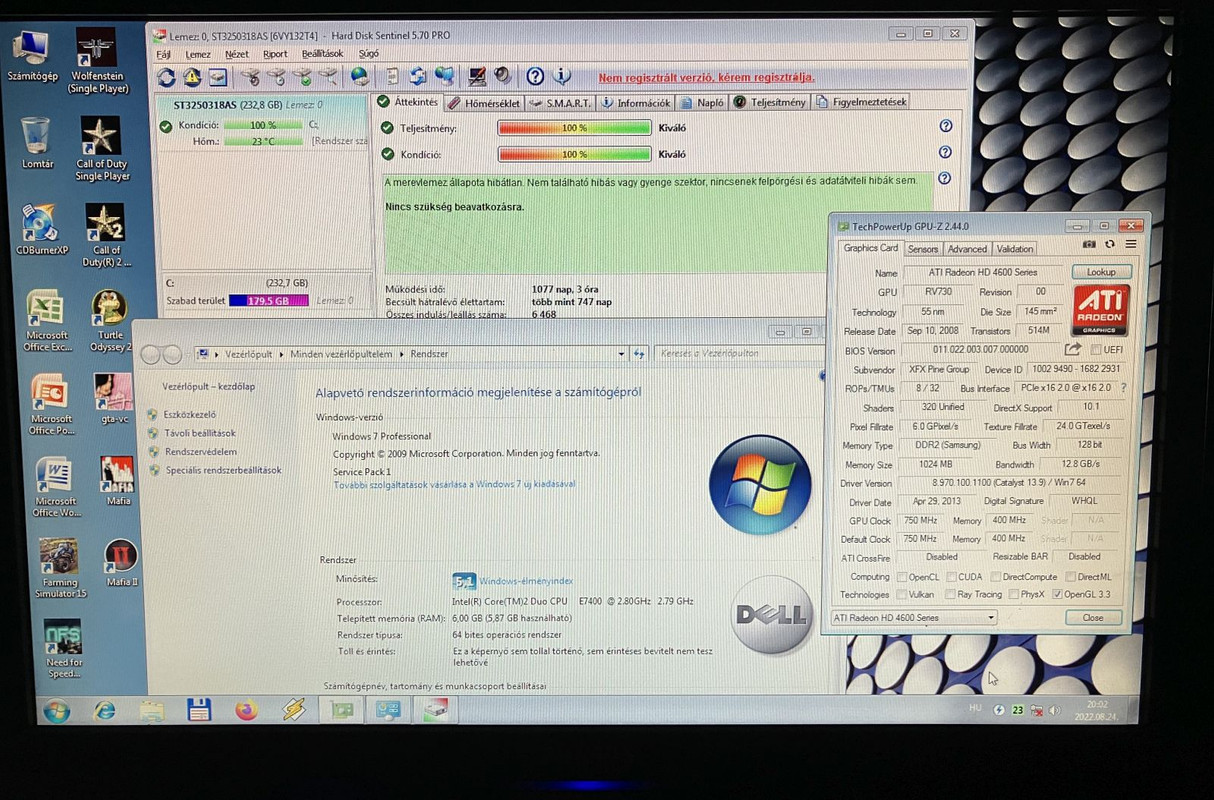Viewport: 1214px width, 800px height.
Task: Switch to the Advanced tab in GPU-Z
Action: click(x=967, y=249)
